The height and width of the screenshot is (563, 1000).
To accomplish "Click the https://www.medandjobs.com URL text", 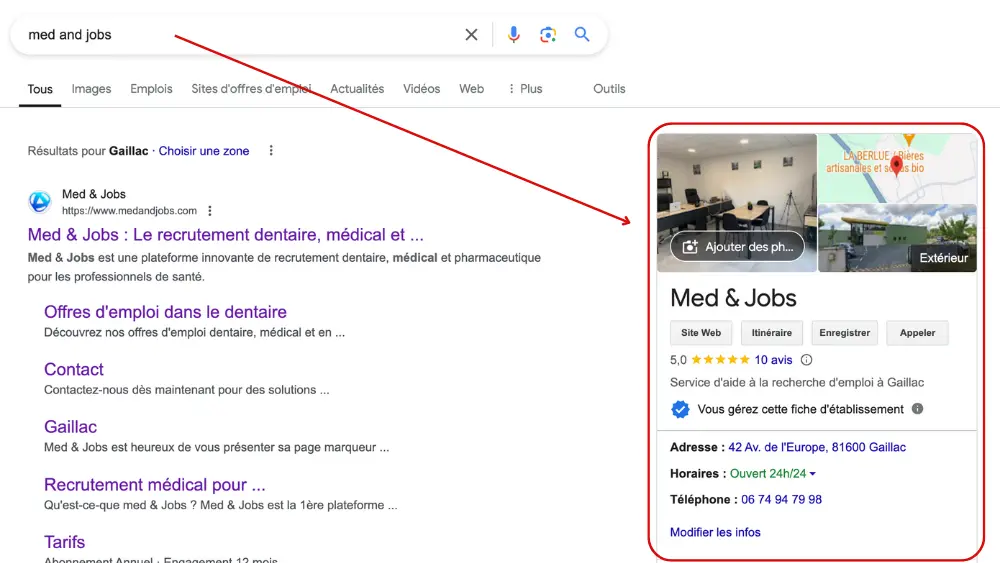I will 129,210.
